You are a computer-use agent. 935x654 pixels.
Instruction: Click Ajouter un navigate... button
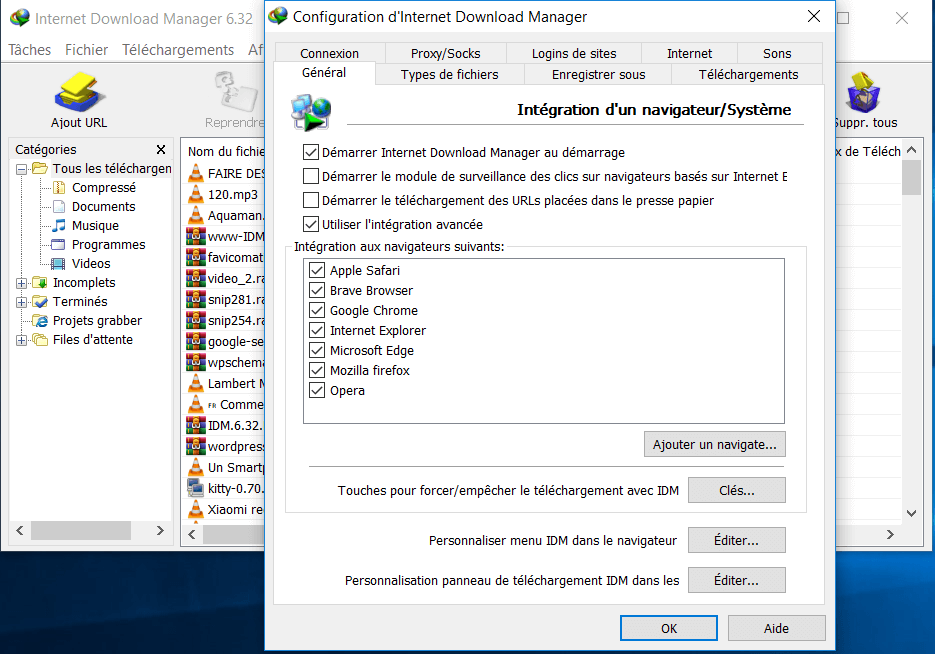coord(714,444)
